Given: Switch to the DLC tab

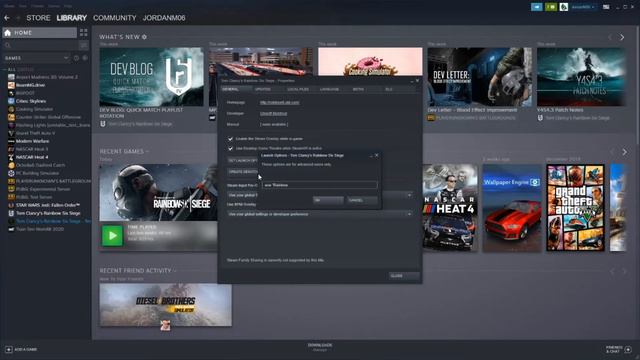Looking at the screenshot, I should pos(389,89).
